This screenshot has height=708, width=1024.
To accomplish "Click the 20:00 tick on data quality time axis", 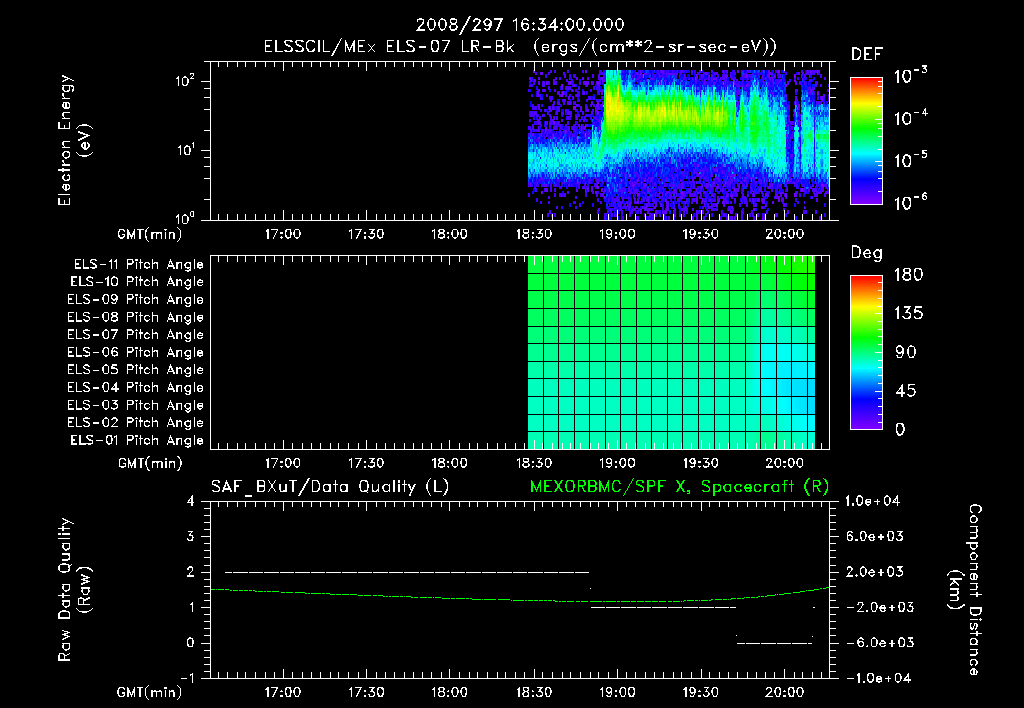I will tap(784, 692).
